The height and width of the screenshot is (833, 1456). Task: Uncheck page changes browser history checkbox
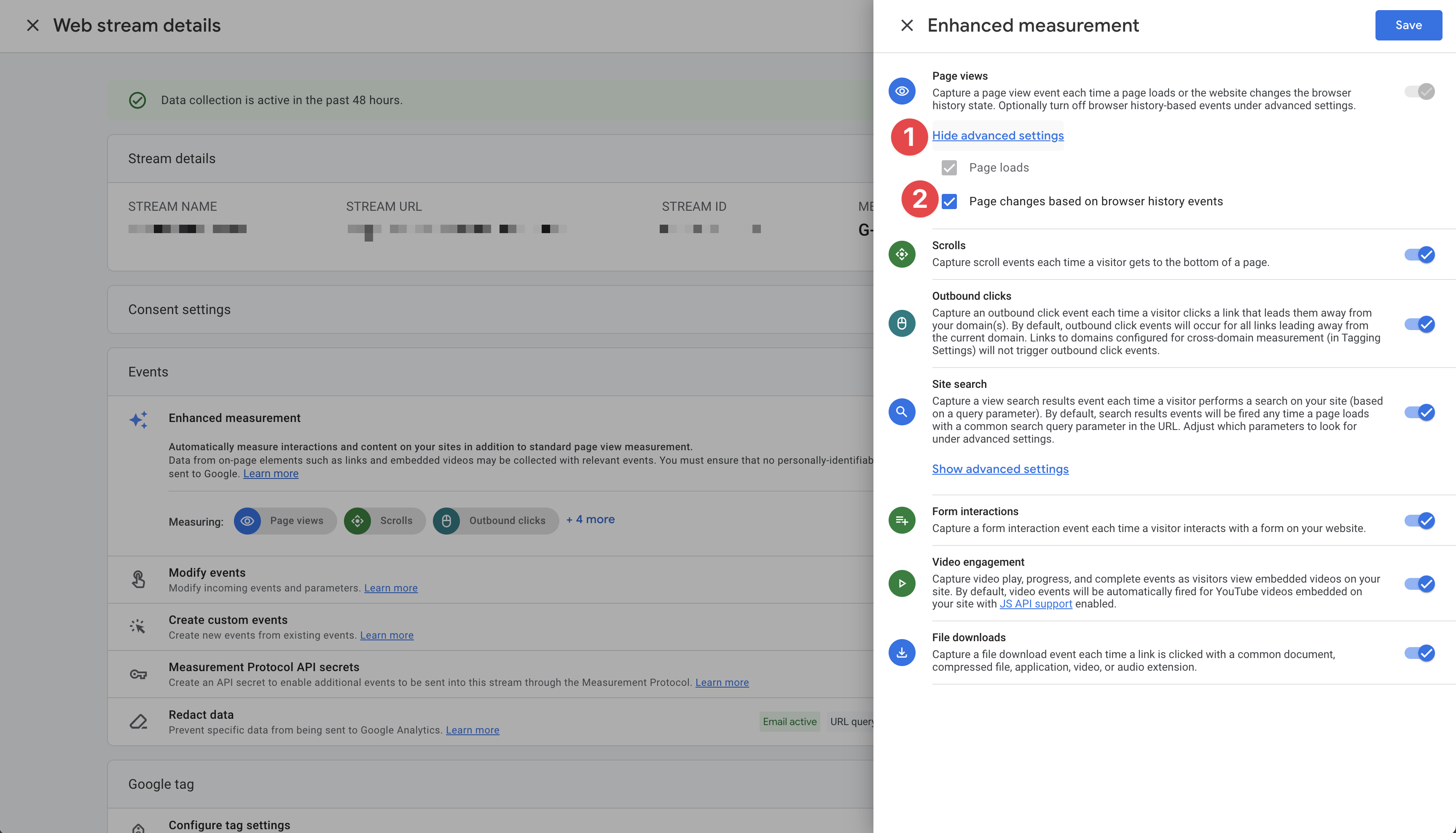tap(949, 202)
